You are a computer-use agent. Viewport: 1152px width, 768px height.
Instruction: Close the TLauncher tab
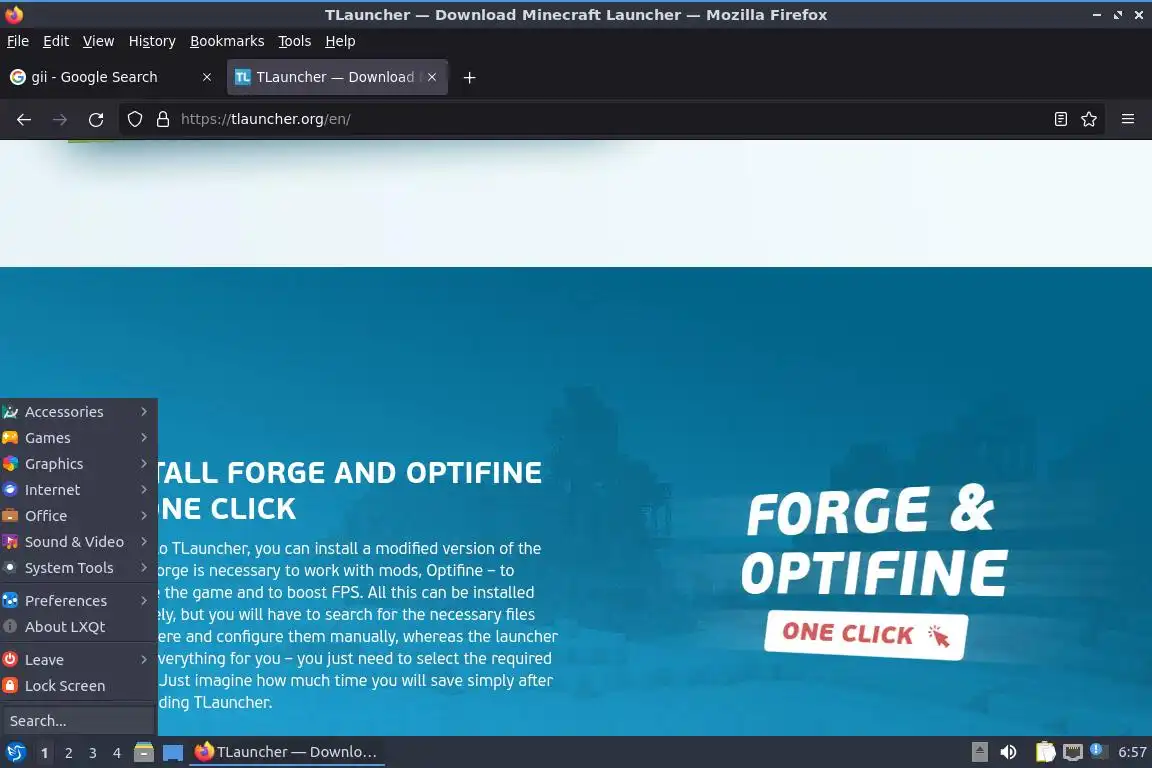(x=432, y=77)
